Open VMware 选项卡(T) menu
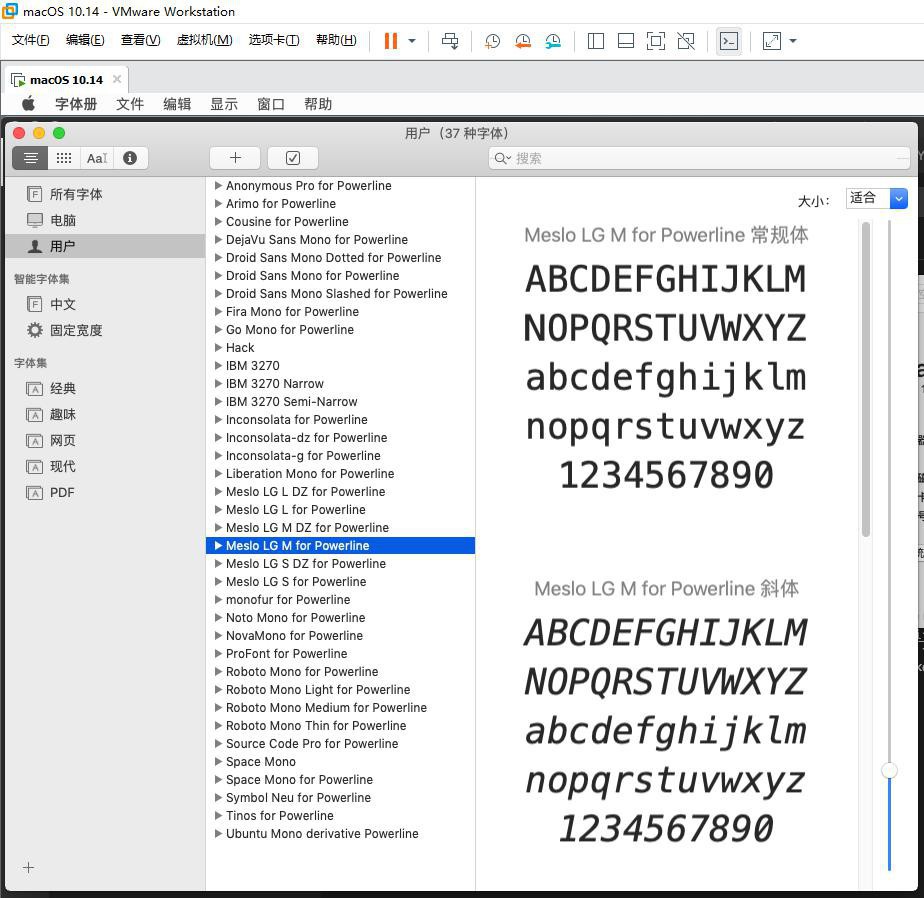The height and width of the screenshot is (898, 924). (274, 40)
